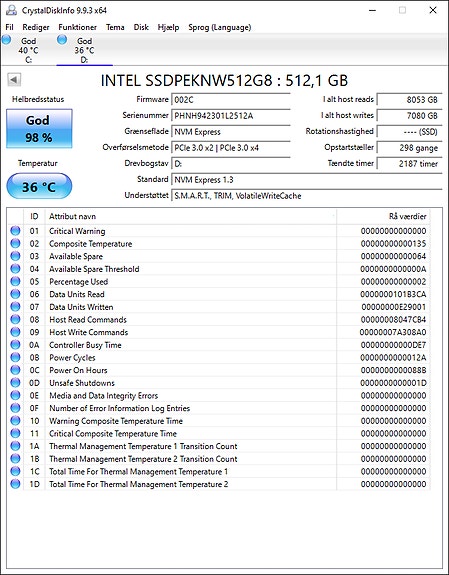This screenshot has width=449, height=575.
Task: Click the 36 °C temperature button
Action: tap(39, 186)
